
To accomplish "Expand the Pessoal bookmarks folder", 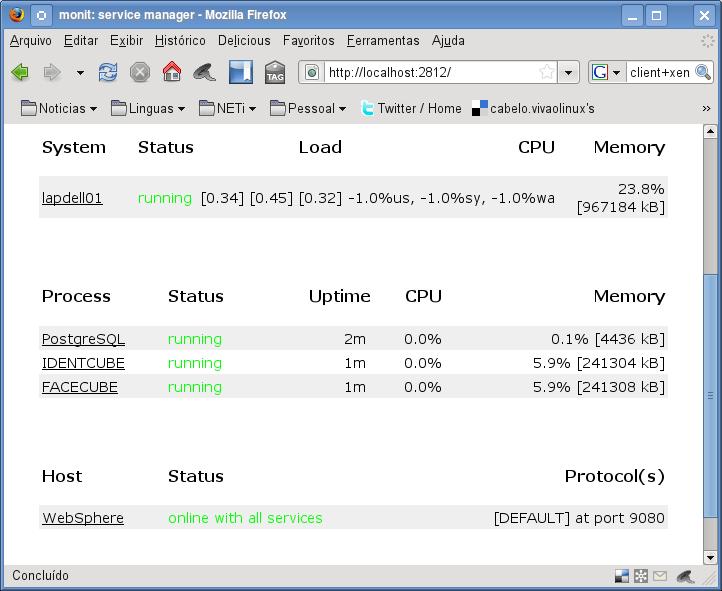I will pyautogui.click(x=308, y=108).
